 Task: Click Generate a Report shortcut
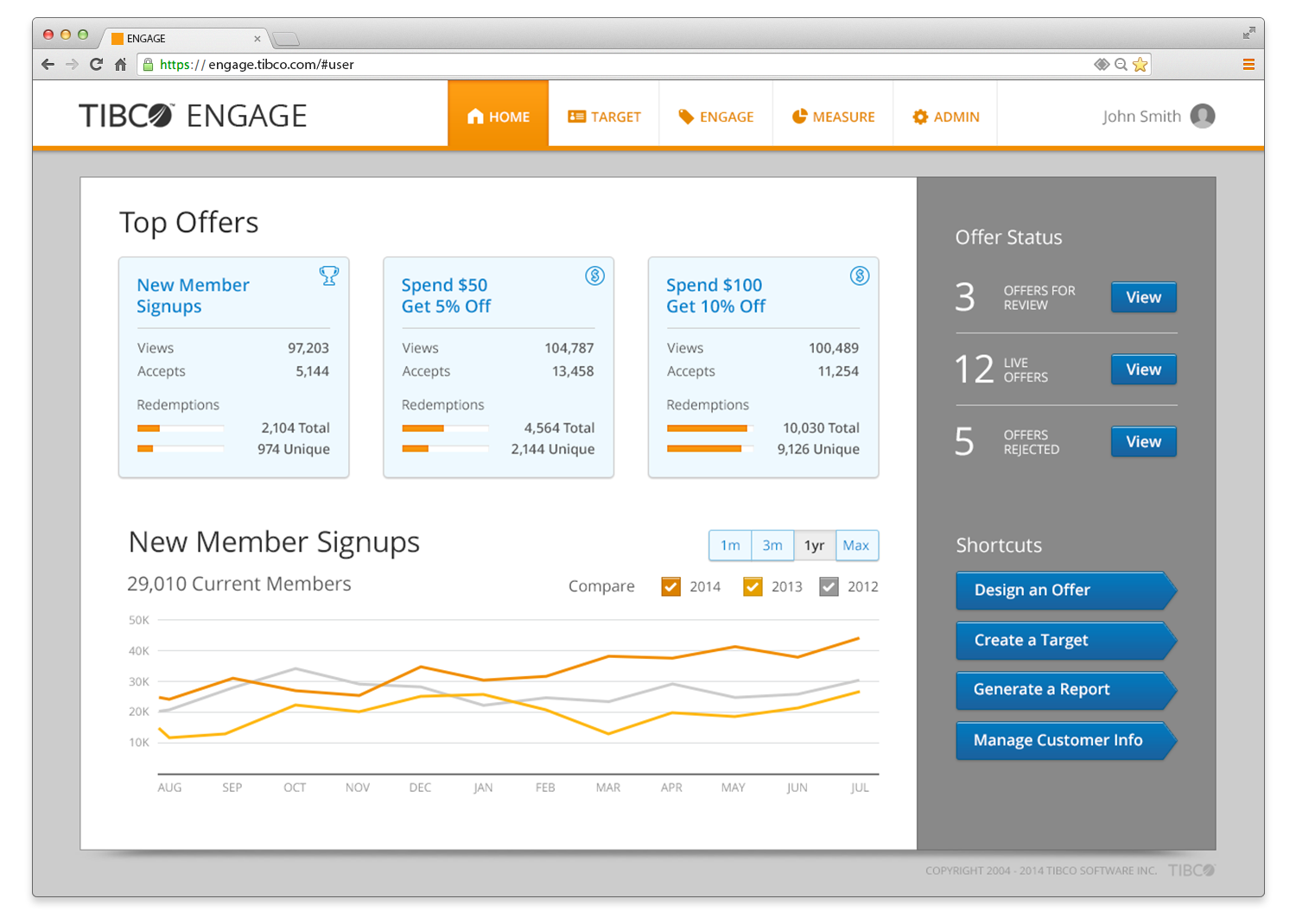(1066, 690)
